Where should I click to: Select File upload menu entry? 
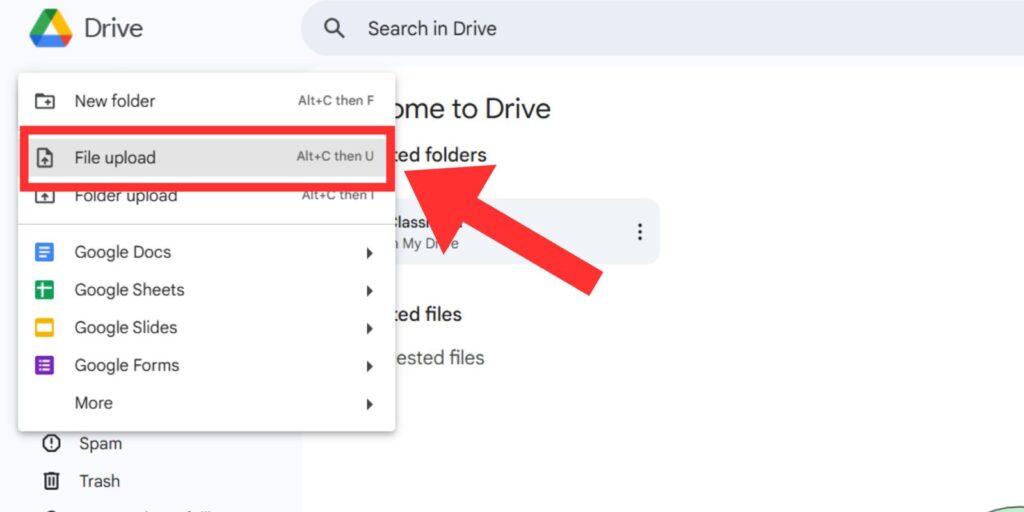tap(206, 157)
